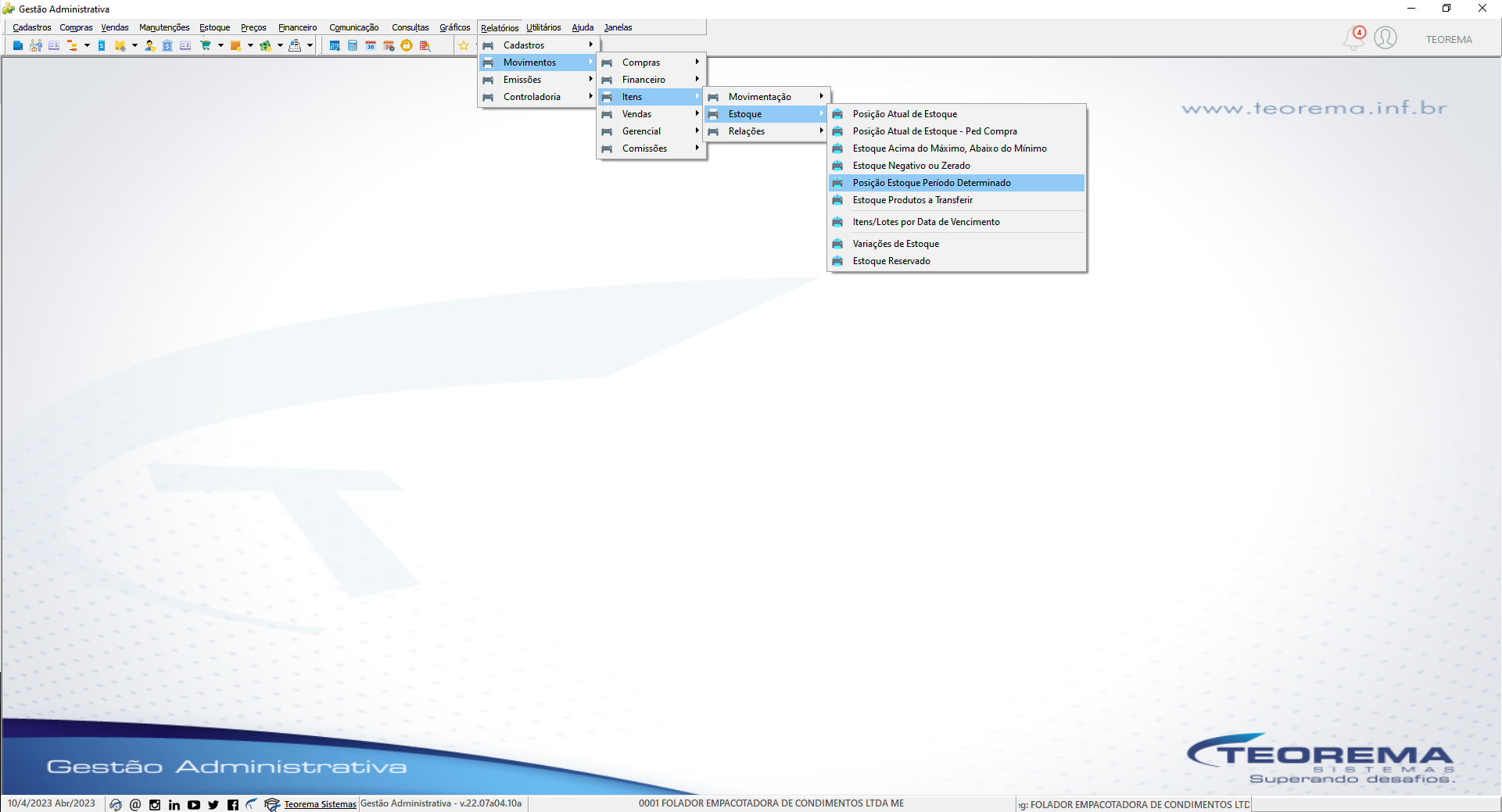Select Estoque Negativo ou Zerado report
Viewport: 1502px width, 812px height.
tap(957, 166)
